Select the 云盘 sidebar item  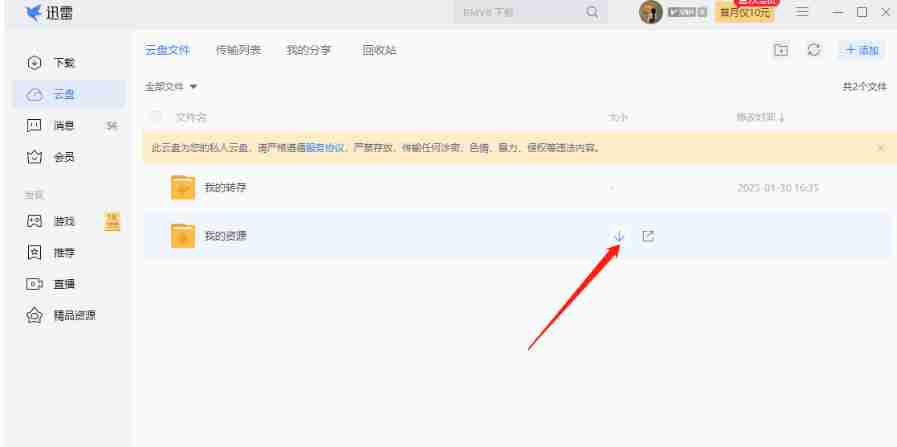tap(69, 94)
